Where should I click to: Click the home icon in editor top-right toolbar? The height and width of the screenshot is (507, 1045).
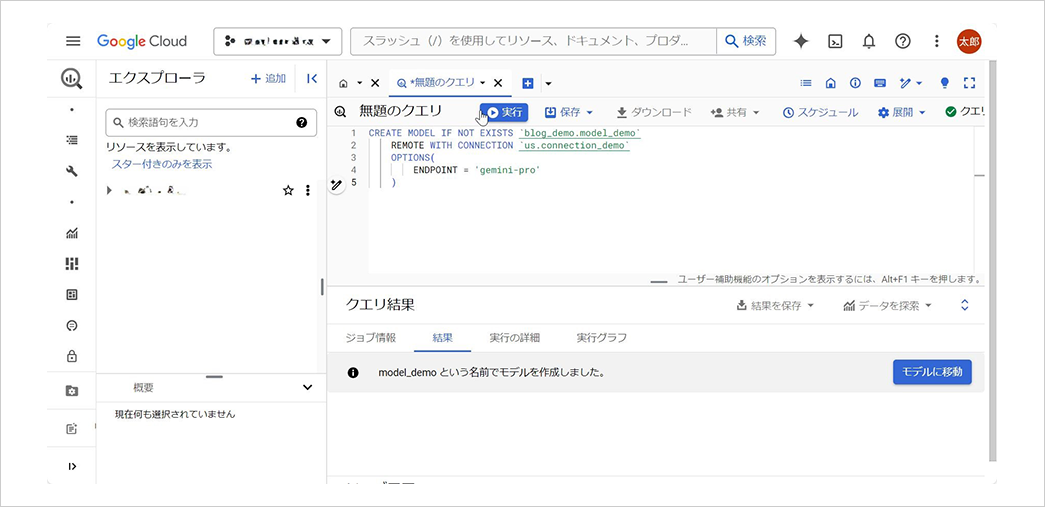pyautogui.click(x=830, y=83)
